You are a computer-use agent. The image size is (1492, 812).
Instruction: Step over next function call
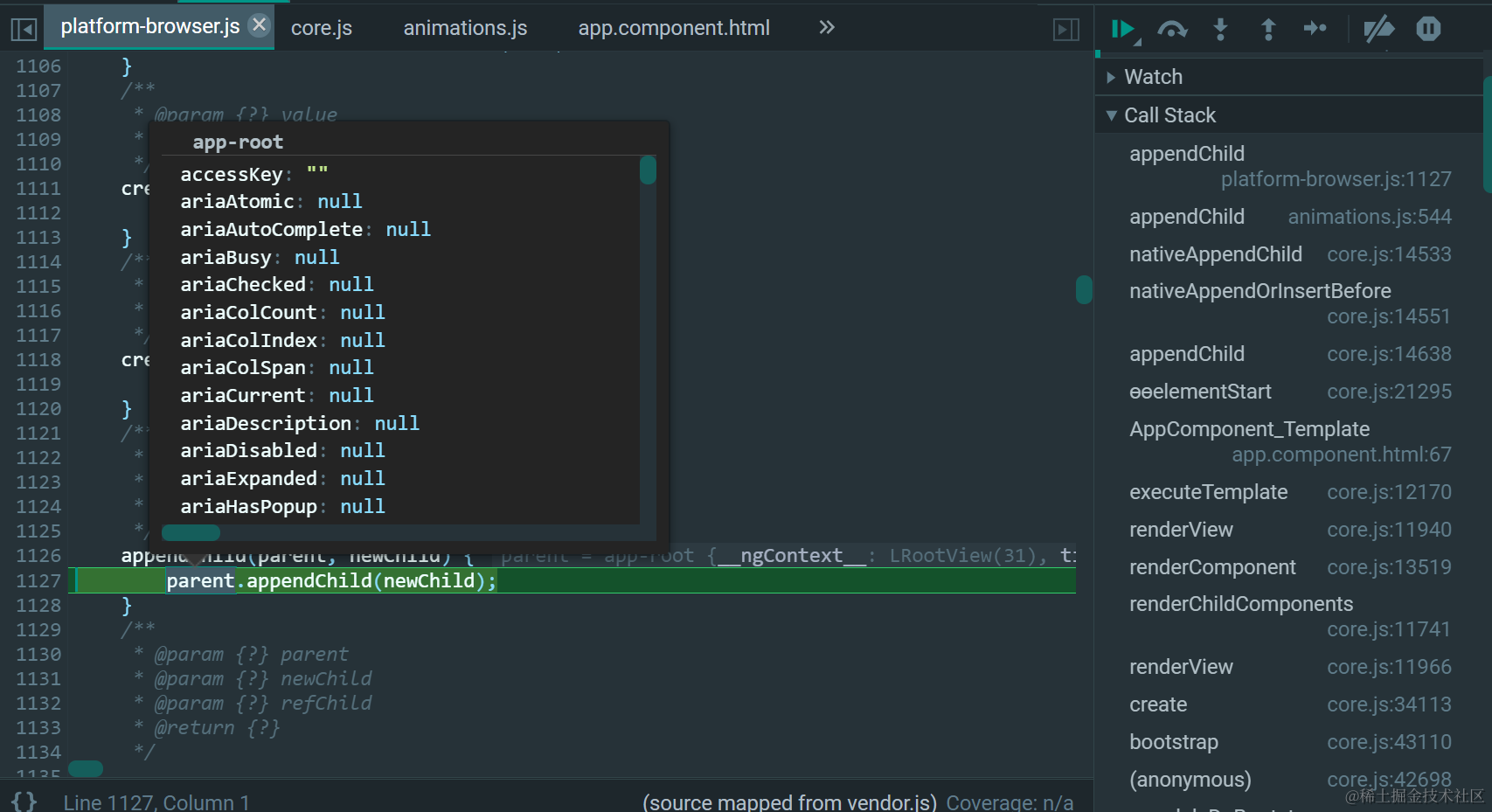click(1172, 30)
